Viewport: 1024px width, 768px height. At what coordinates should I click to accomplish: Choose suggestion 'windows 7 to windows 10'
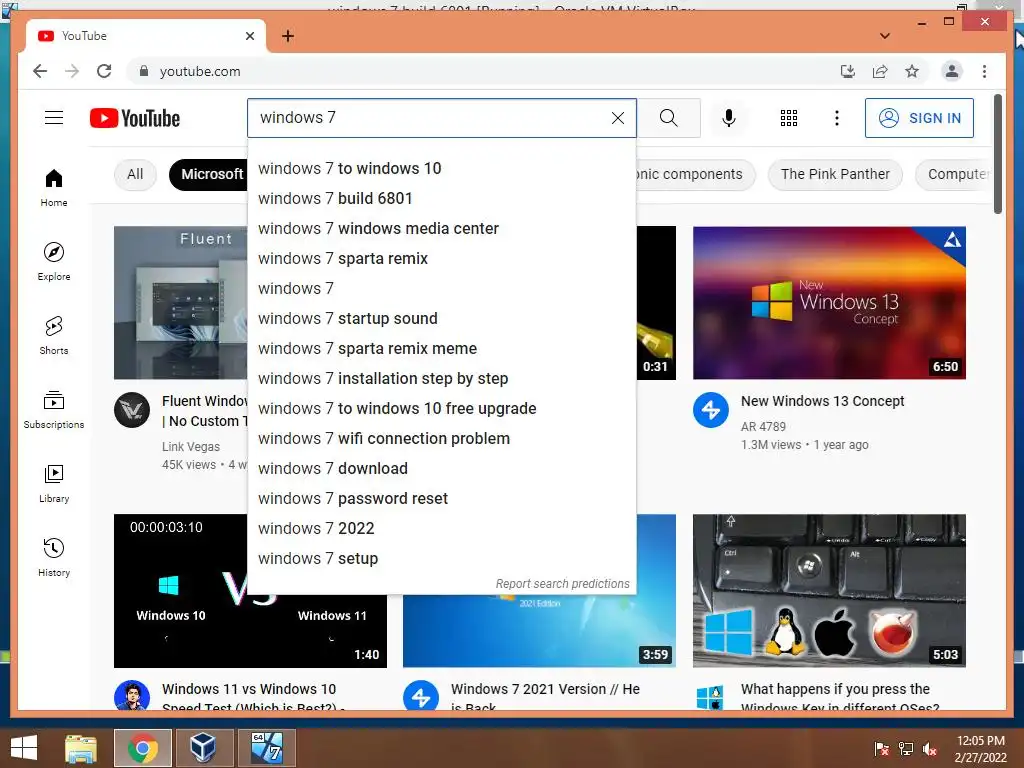click(x=441, y=168)
